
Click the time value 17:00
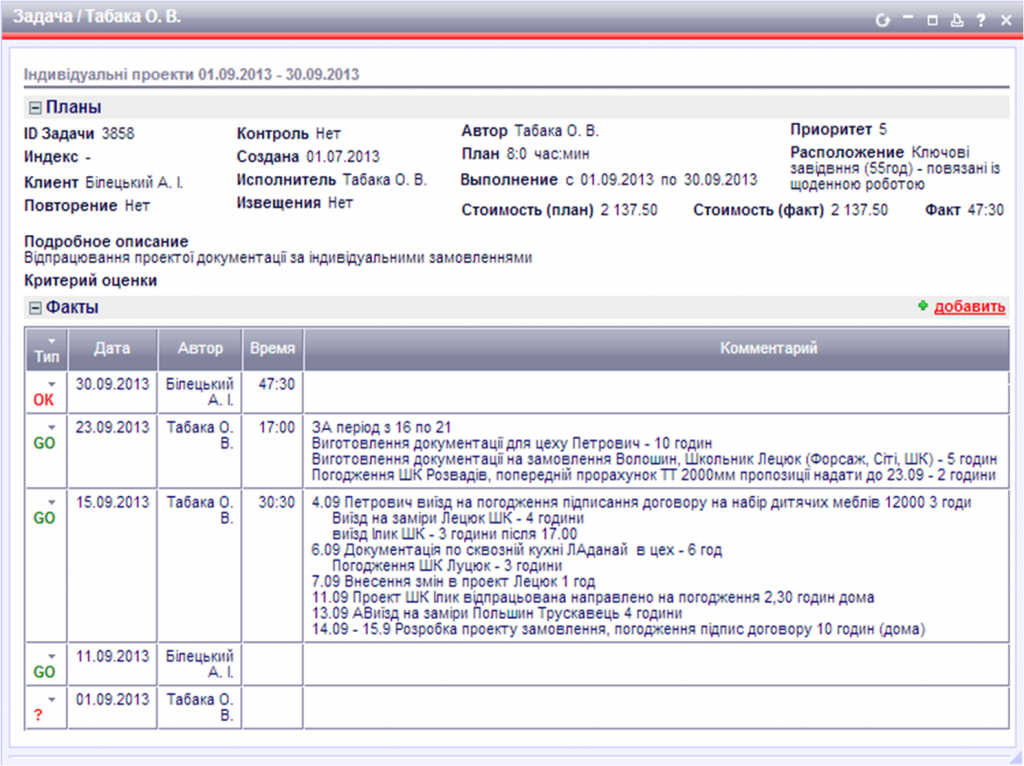[x=277, y=427]
